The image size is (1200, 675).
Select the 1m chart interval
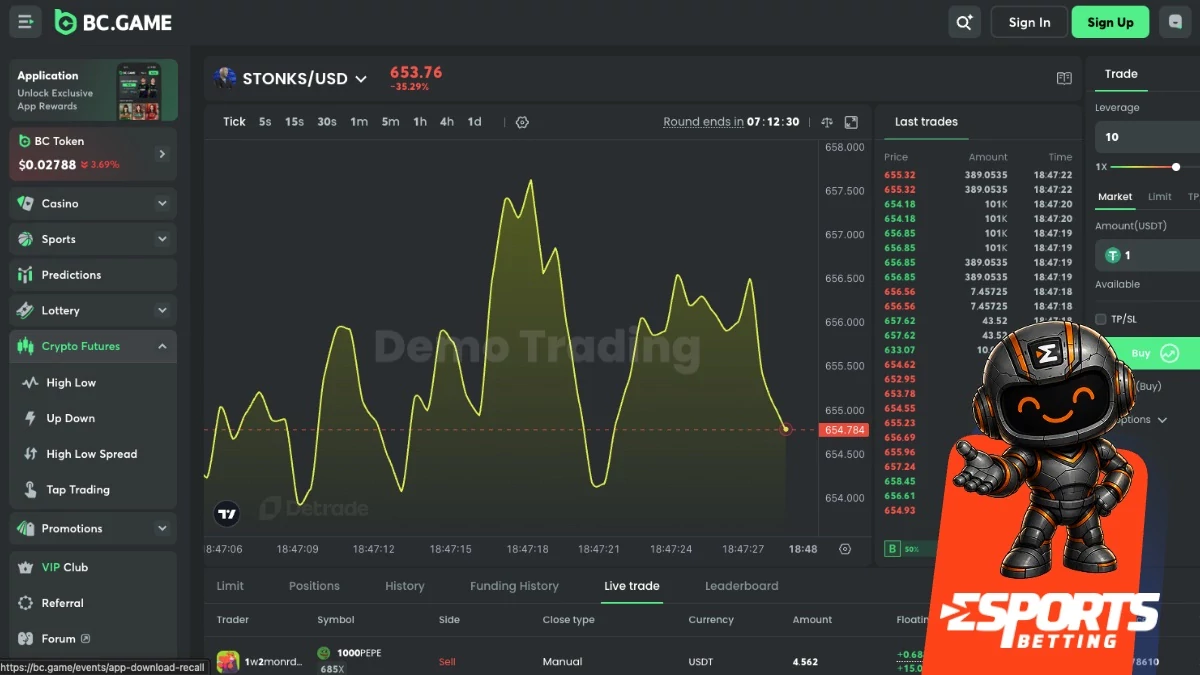pyautogui.click(x=359, y=122)
